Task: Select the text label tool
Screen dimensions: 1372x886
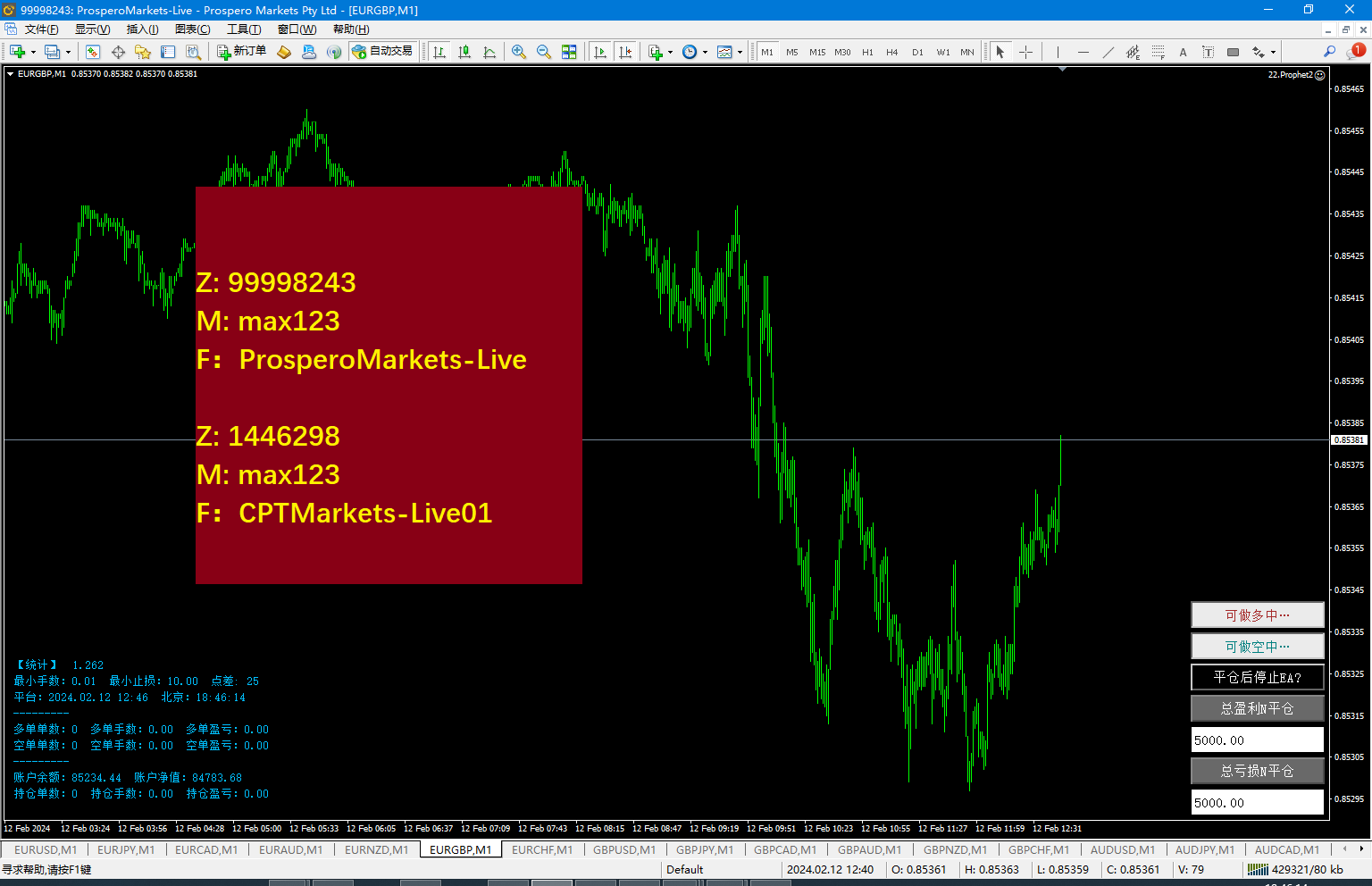Action: tap(1208, 52)
